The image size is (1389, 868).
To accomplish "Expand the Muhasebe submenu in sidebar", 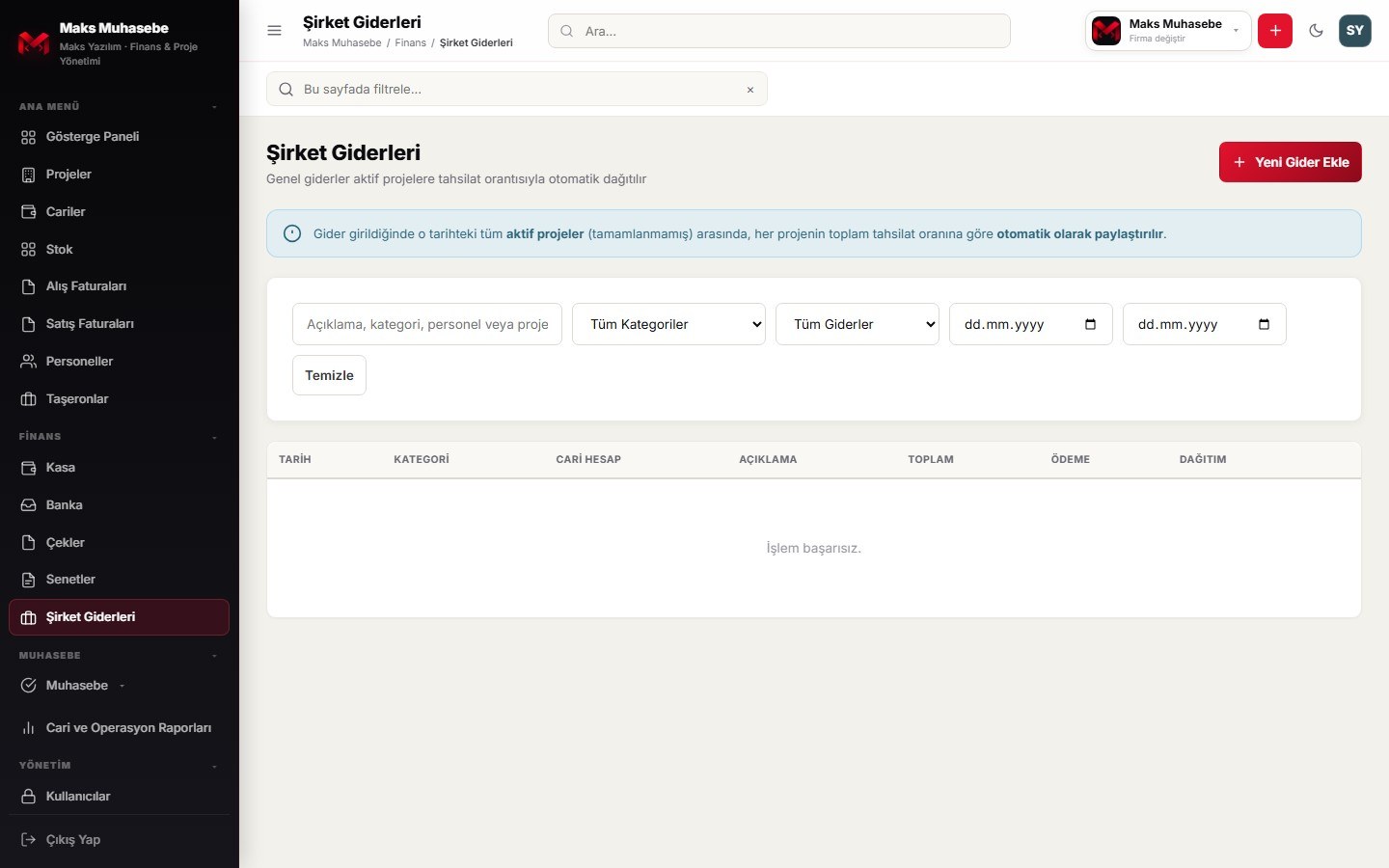I will coord(120,686).
